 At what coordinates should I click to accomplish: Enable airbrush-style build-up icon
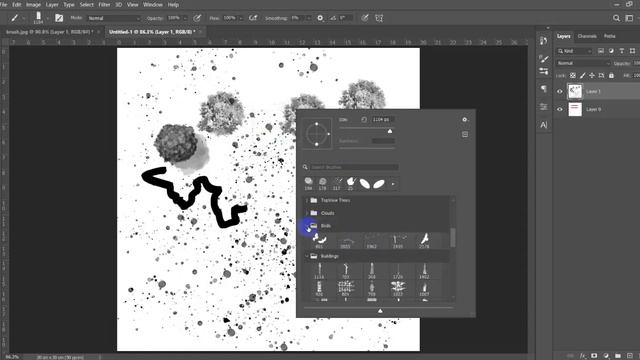tap(253, 18)
